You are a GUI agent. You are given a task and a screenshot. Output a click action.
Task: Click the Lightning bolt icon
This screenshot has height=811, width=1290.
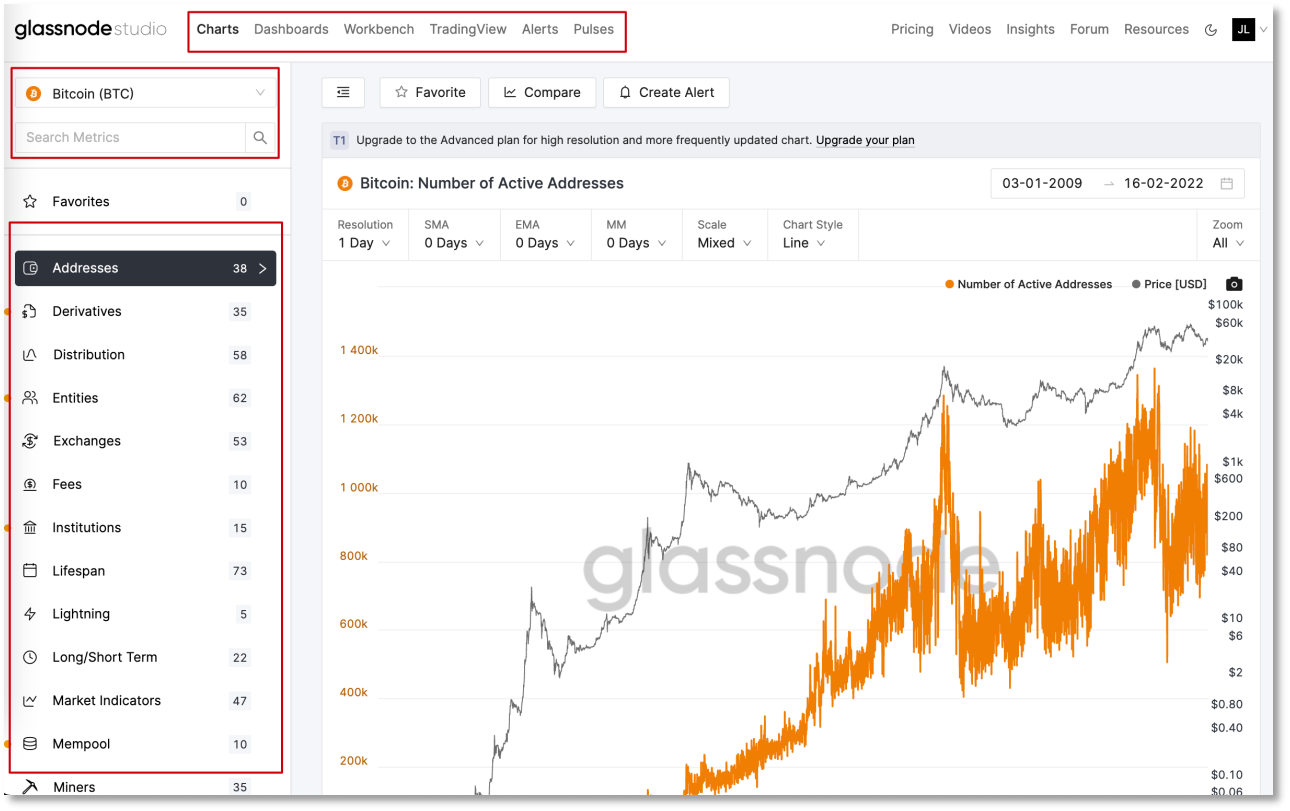point(30,614)
